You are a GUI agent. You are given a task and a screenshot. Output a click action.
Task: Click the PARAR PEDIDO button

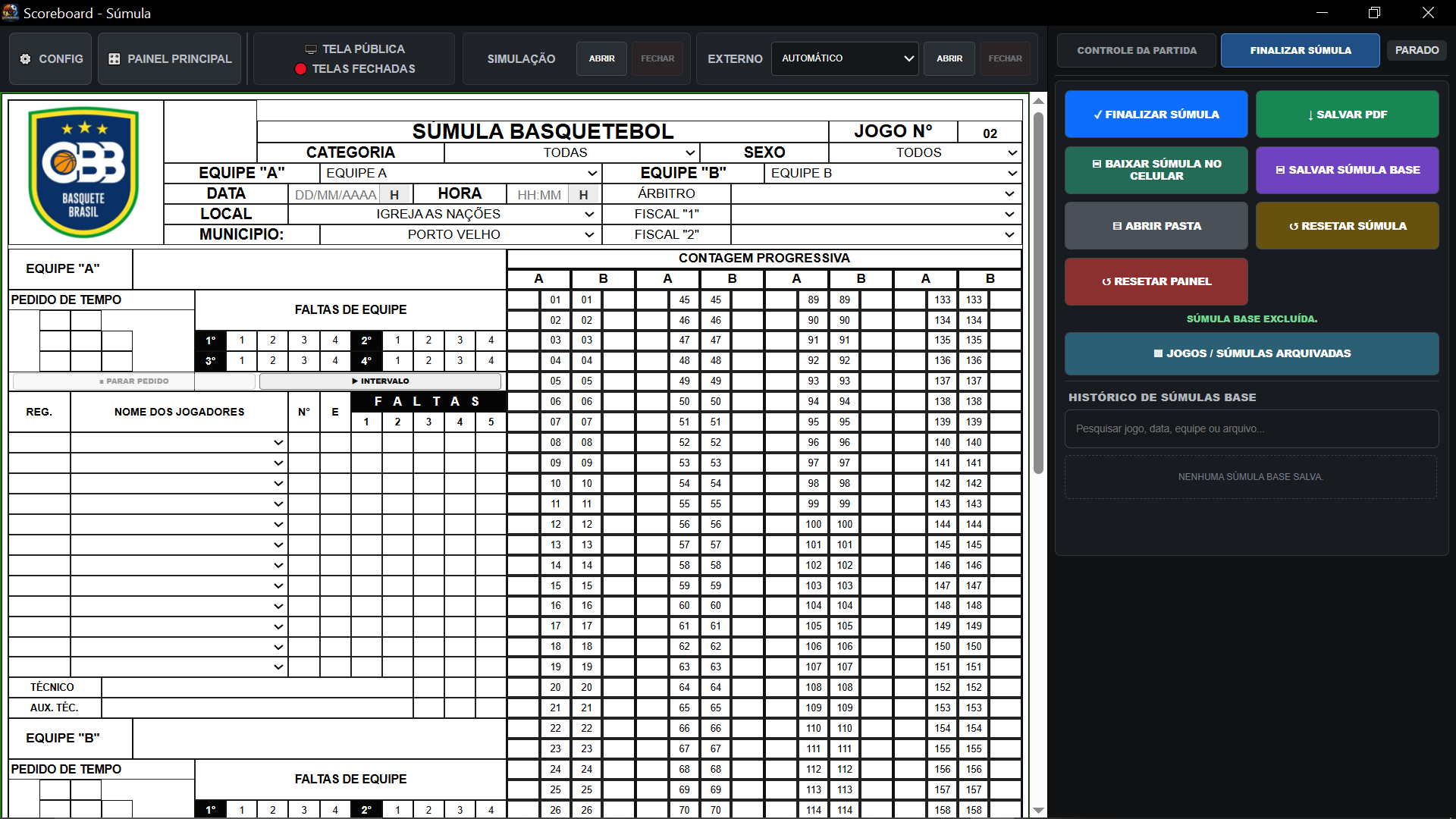coord(133,381)
